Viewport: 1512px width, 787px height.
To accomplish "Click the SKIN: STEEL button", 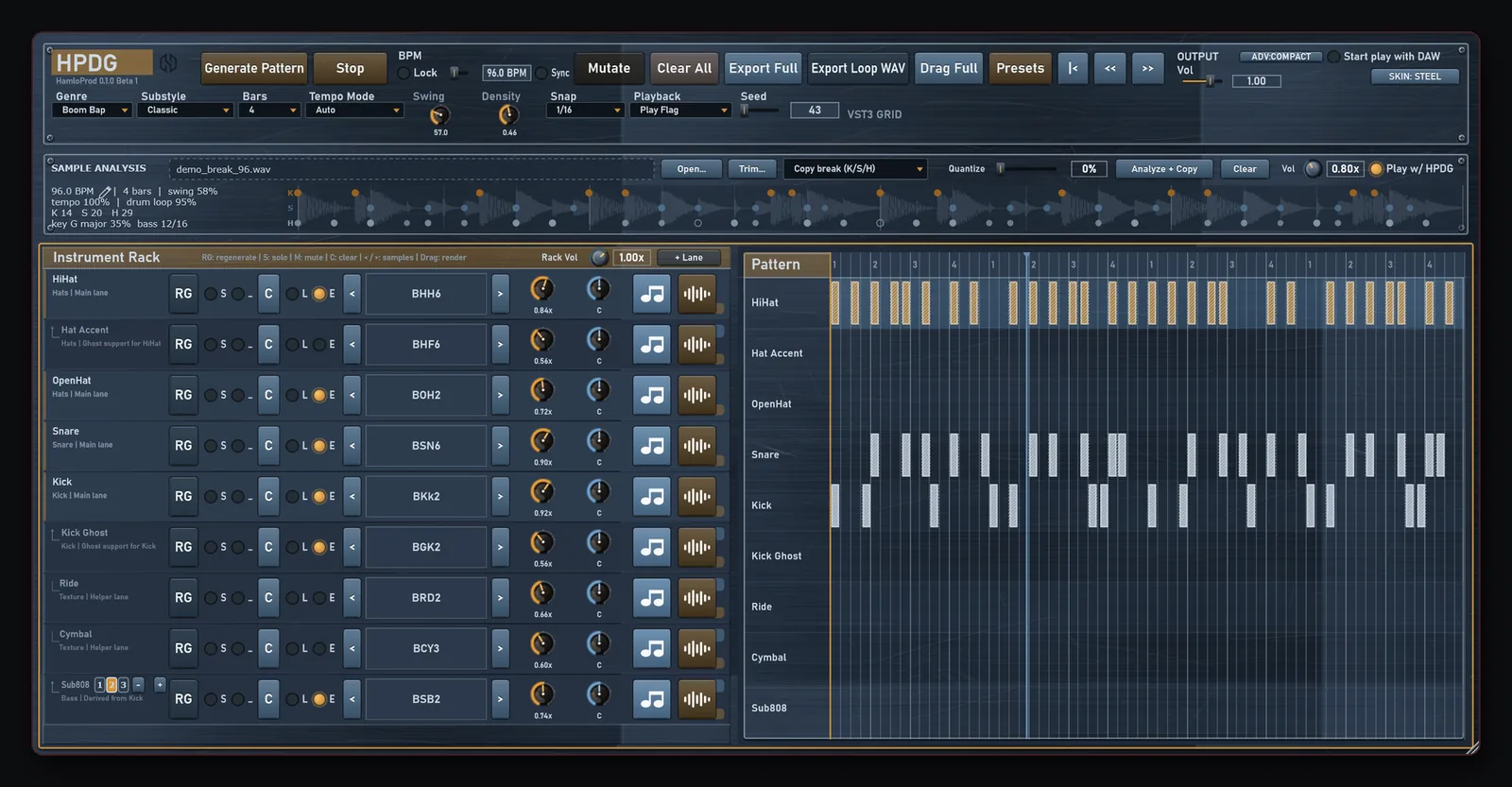I will tap(1415, 77).
